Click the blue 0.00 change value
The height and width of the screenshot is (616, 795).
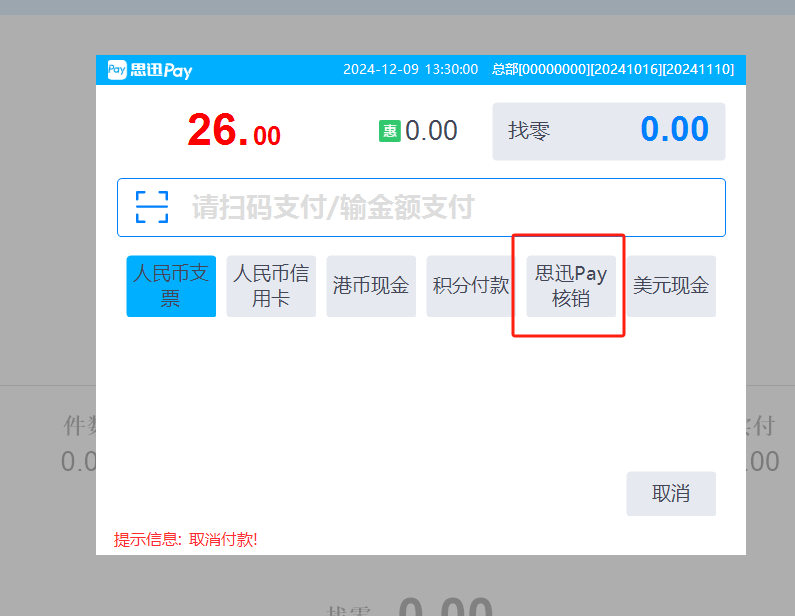(x=675, y=129)
